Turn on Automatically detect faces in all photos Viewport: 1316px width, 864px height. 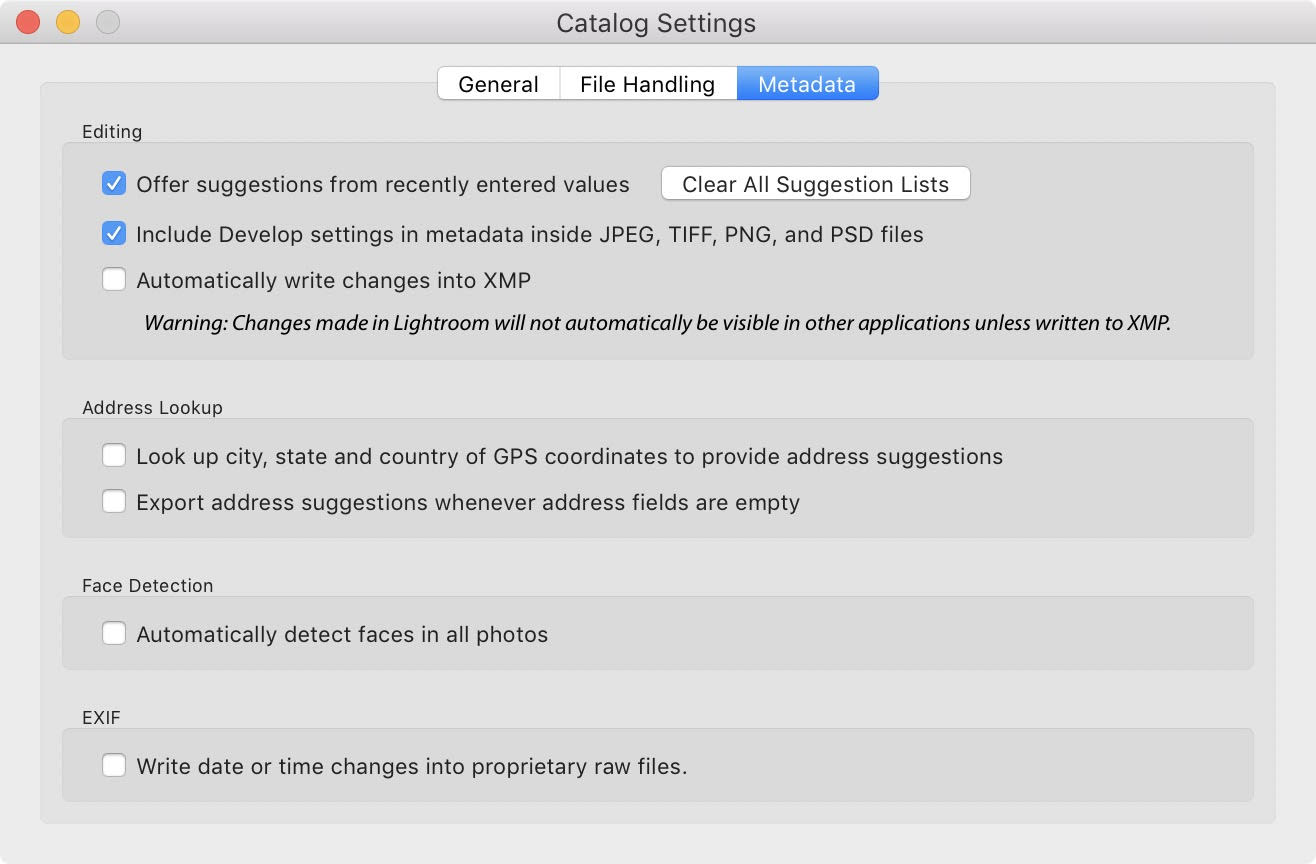(114, 634)
